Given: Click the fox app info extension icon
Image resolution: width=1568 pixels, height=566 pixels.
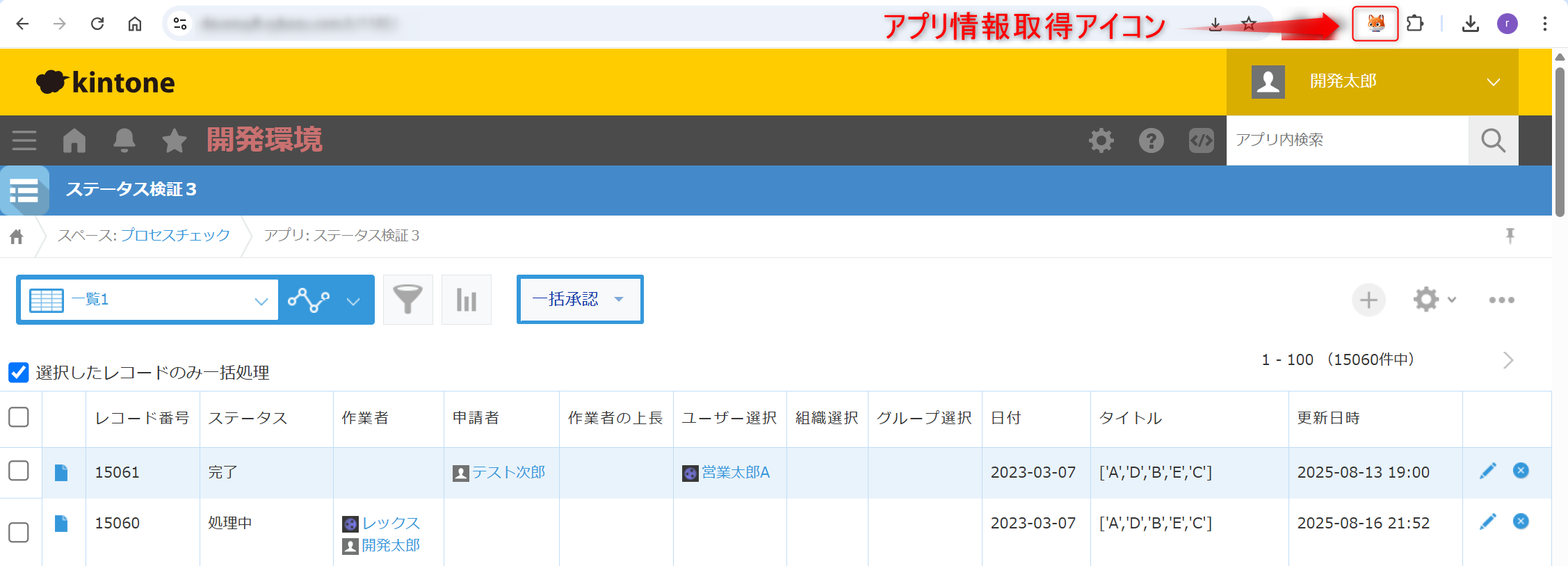Looking at the screenshot, I should coord(1375,24).
